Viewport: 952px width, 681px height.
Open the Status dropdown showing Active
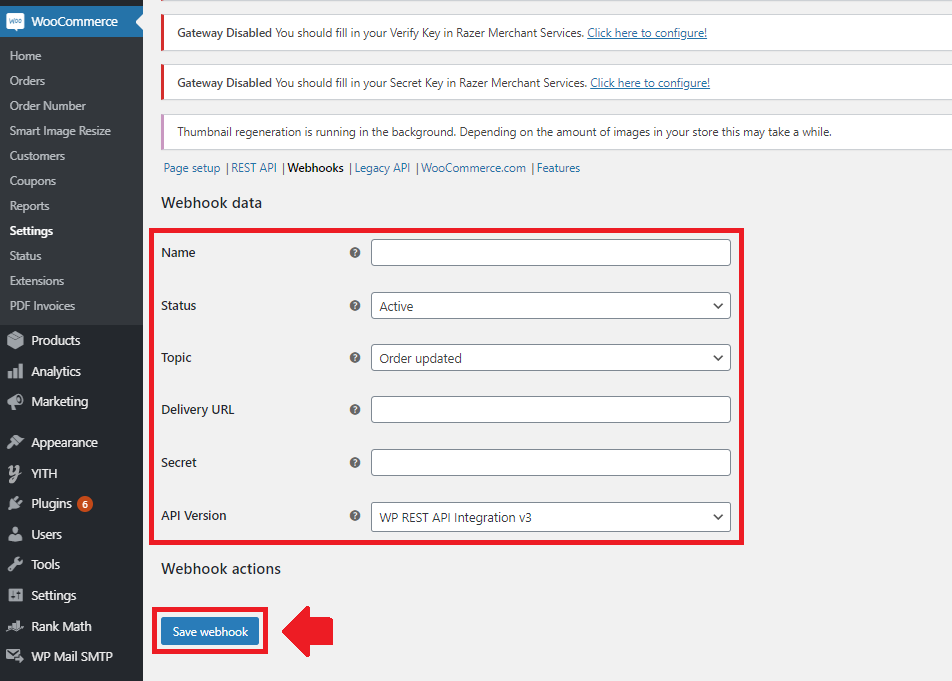pyautogui.click(x=550, y=306)
